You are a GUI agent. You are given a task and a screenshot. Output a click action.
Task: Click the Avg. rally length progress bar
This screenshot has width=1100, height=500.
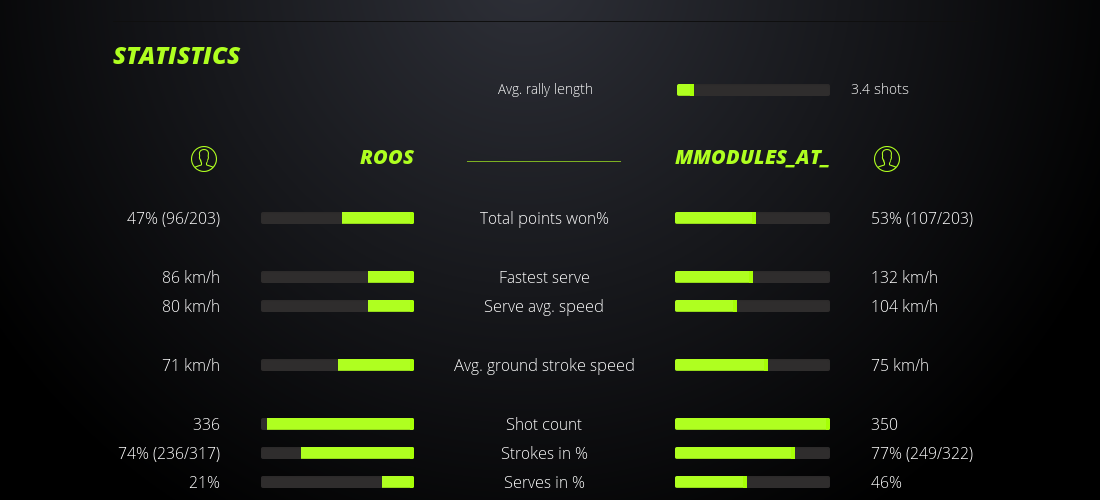(x=753, y=90)
